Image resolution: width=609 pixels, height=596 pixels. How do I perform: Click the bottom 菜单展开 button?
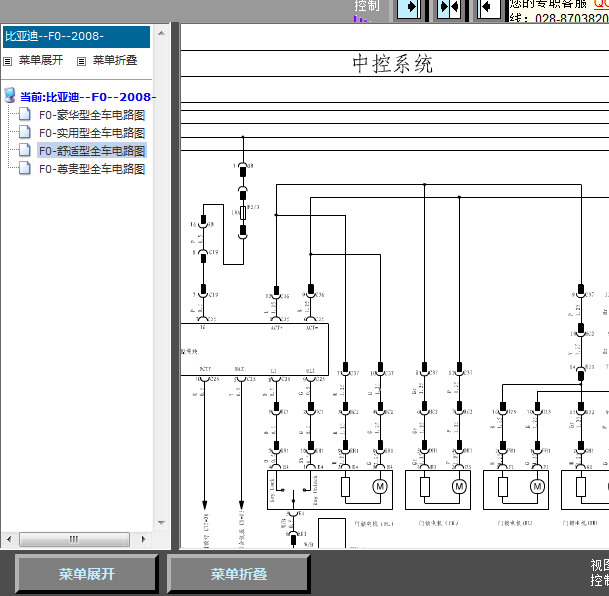87,574
